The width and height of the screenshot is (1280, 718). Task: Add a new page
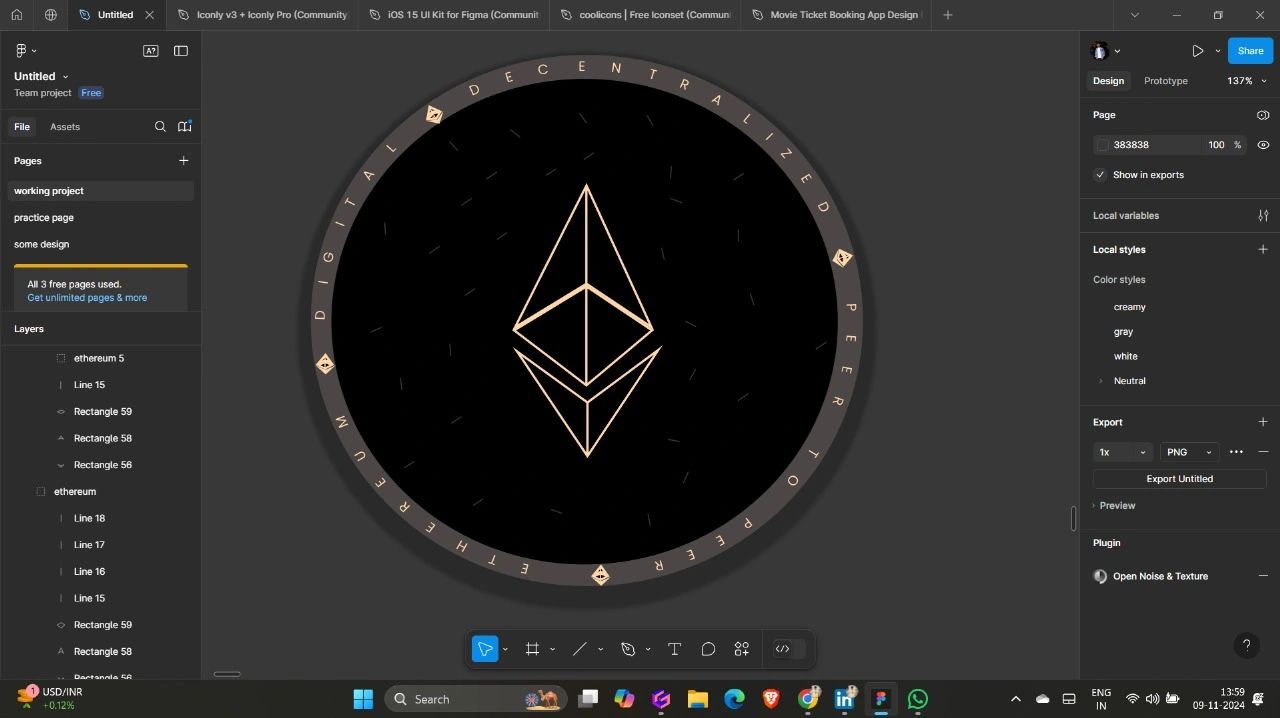coord(183,160)
